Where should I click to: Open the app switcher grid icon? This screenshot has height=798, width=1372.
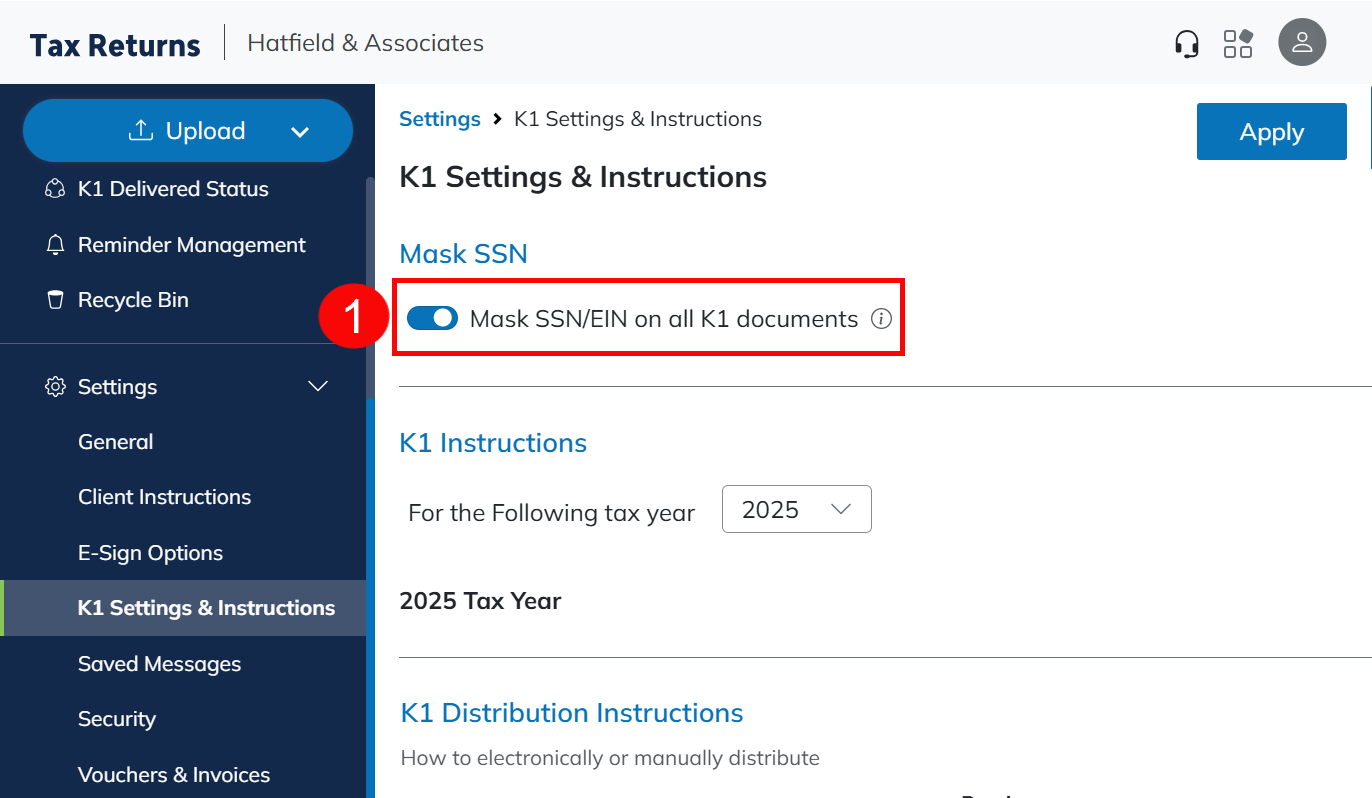click(x=1238, y=44)
